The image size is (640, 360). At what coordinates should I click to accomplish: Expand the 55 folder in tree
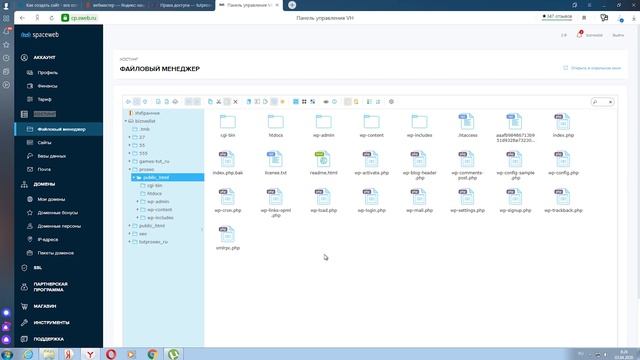(130, 145)
